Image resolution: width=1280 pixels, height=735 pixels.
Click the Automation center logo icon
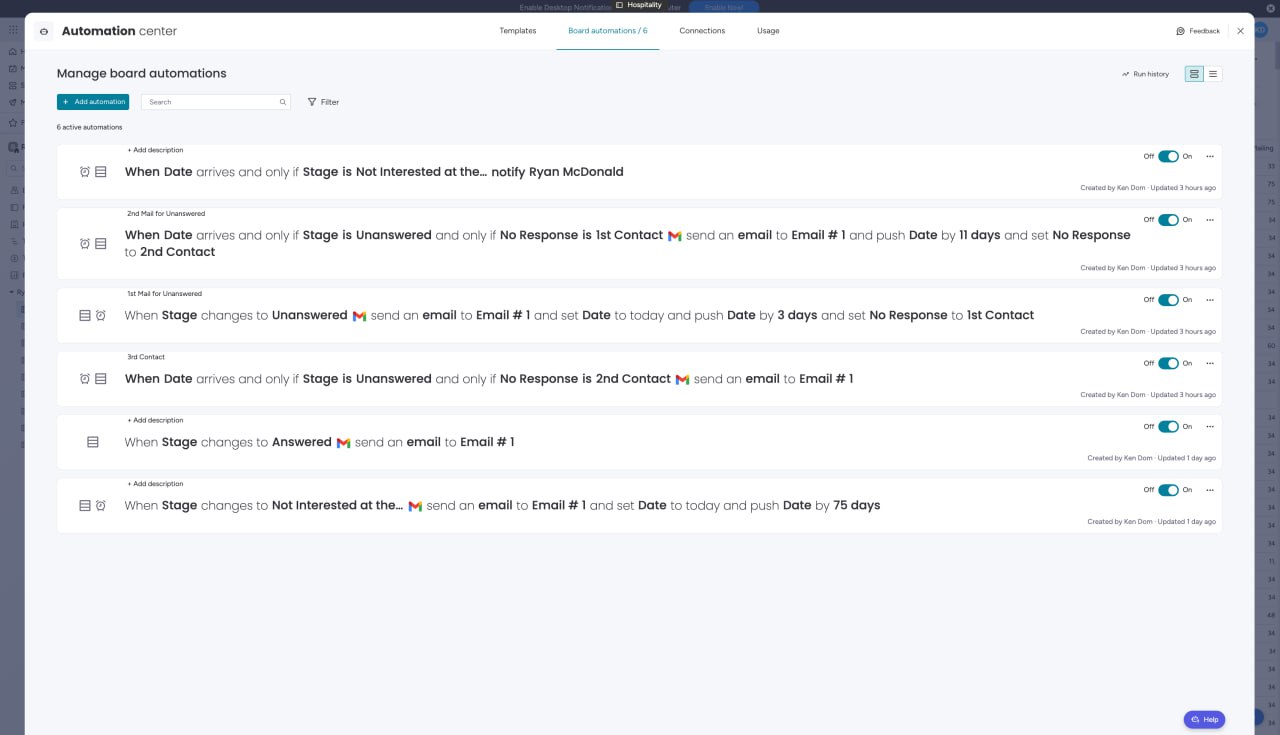pyautogui.click(x=43, y=31)
